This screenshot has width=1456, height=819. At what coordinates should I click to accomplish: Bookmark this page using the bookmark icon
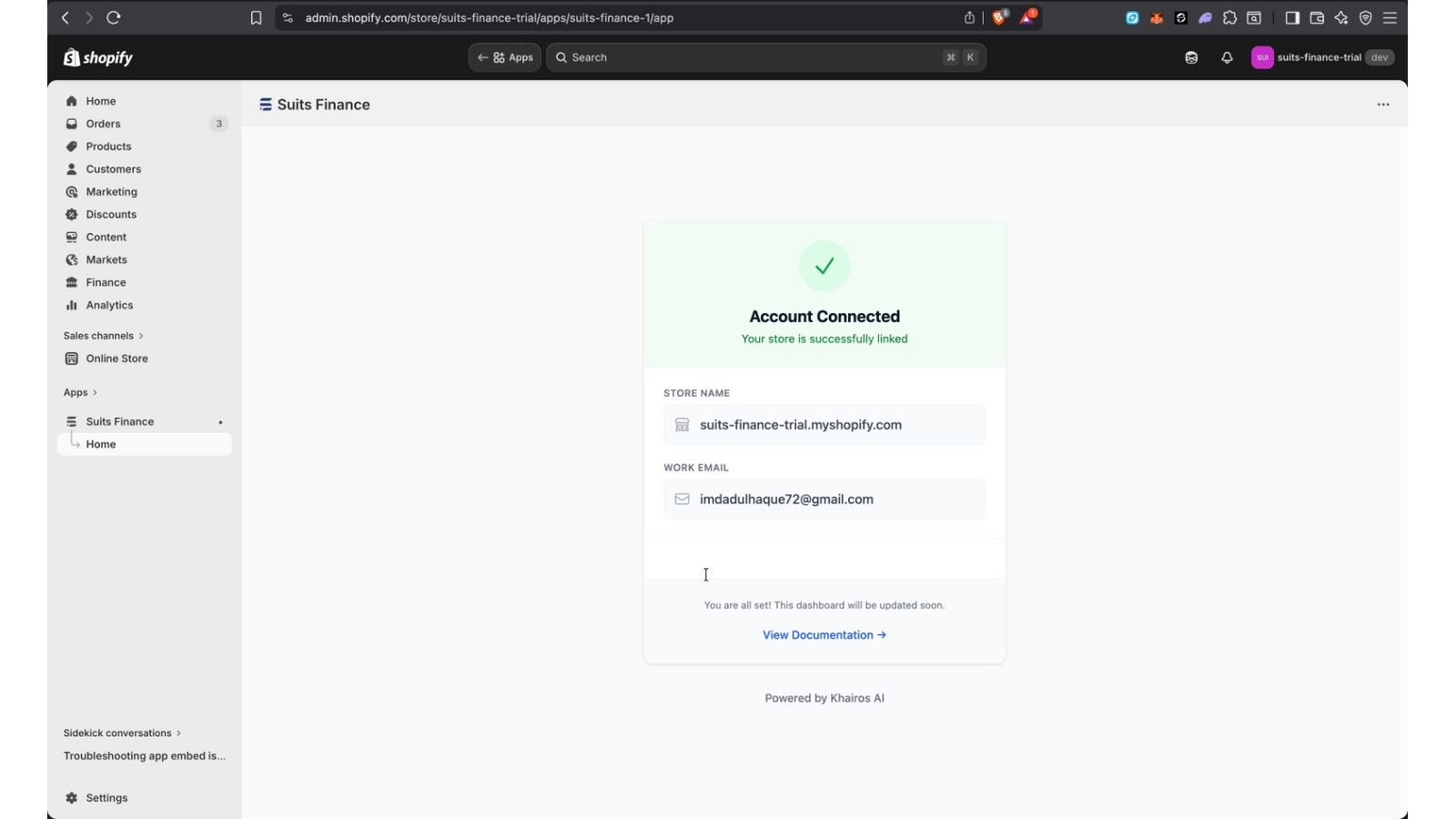pyautogui.click(x=257, y=17)
